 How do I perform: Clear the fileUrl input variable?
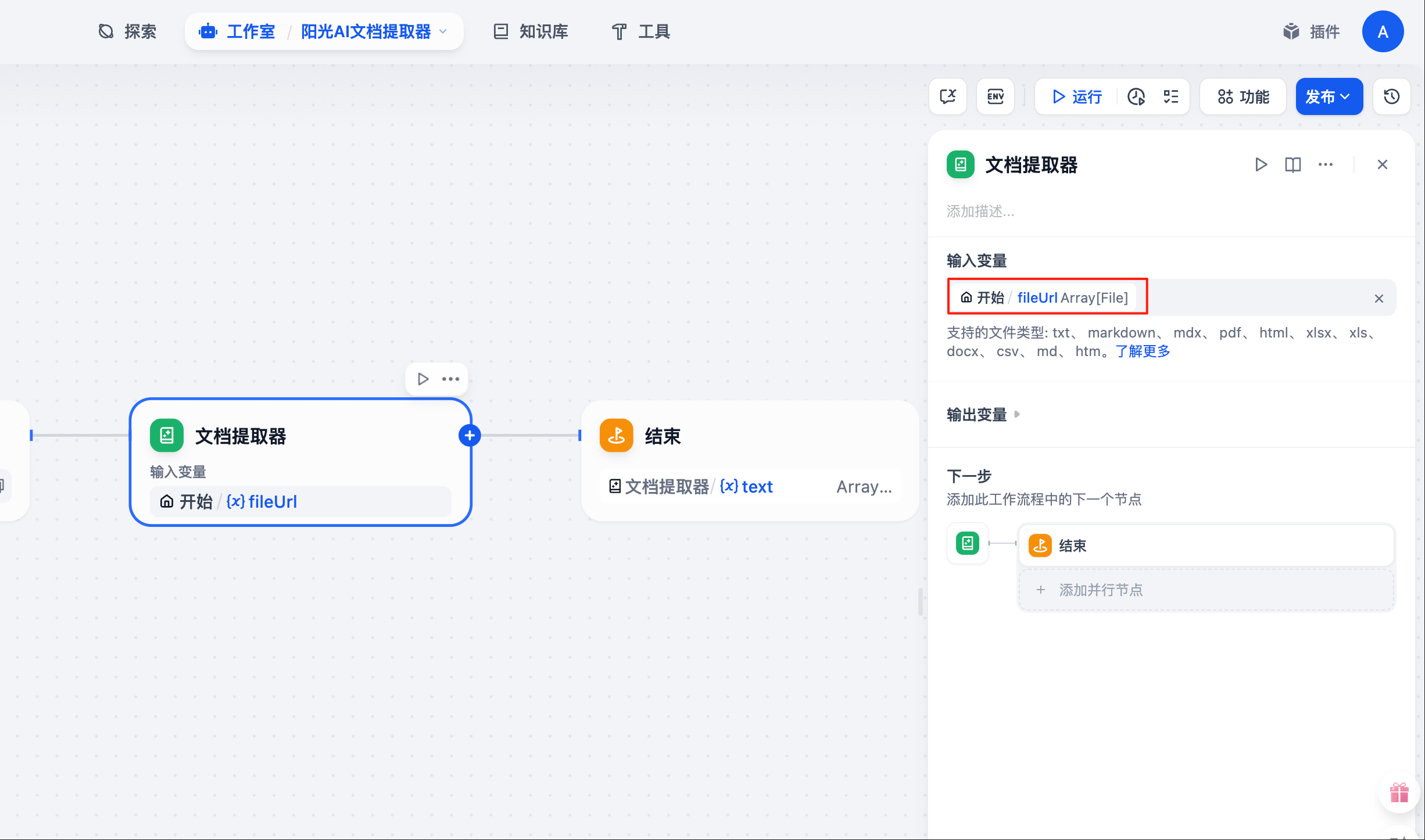1379,298
